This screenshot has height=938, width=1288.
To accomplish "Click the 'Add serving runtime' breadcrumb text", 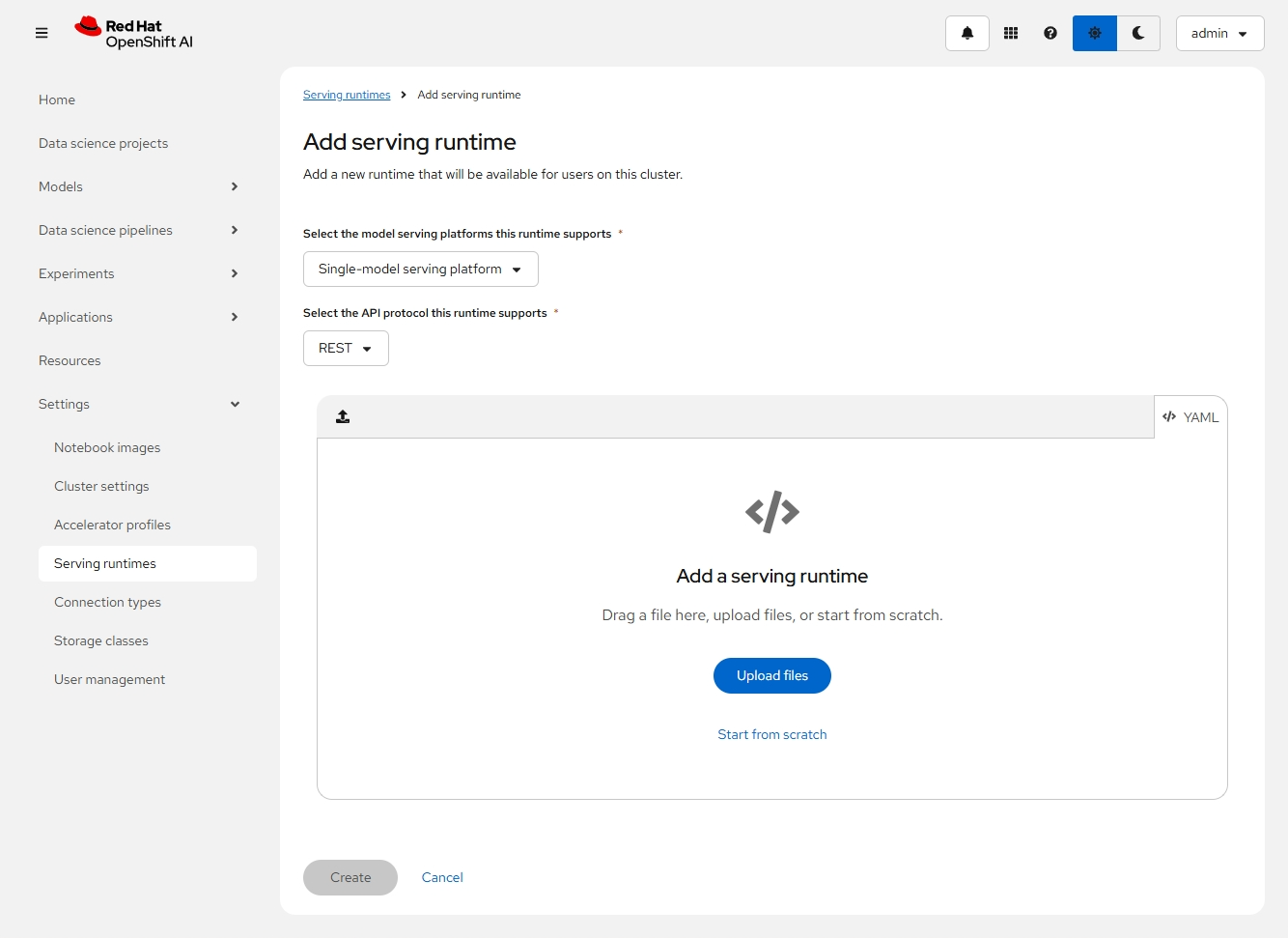I will (x=469, y=95).
